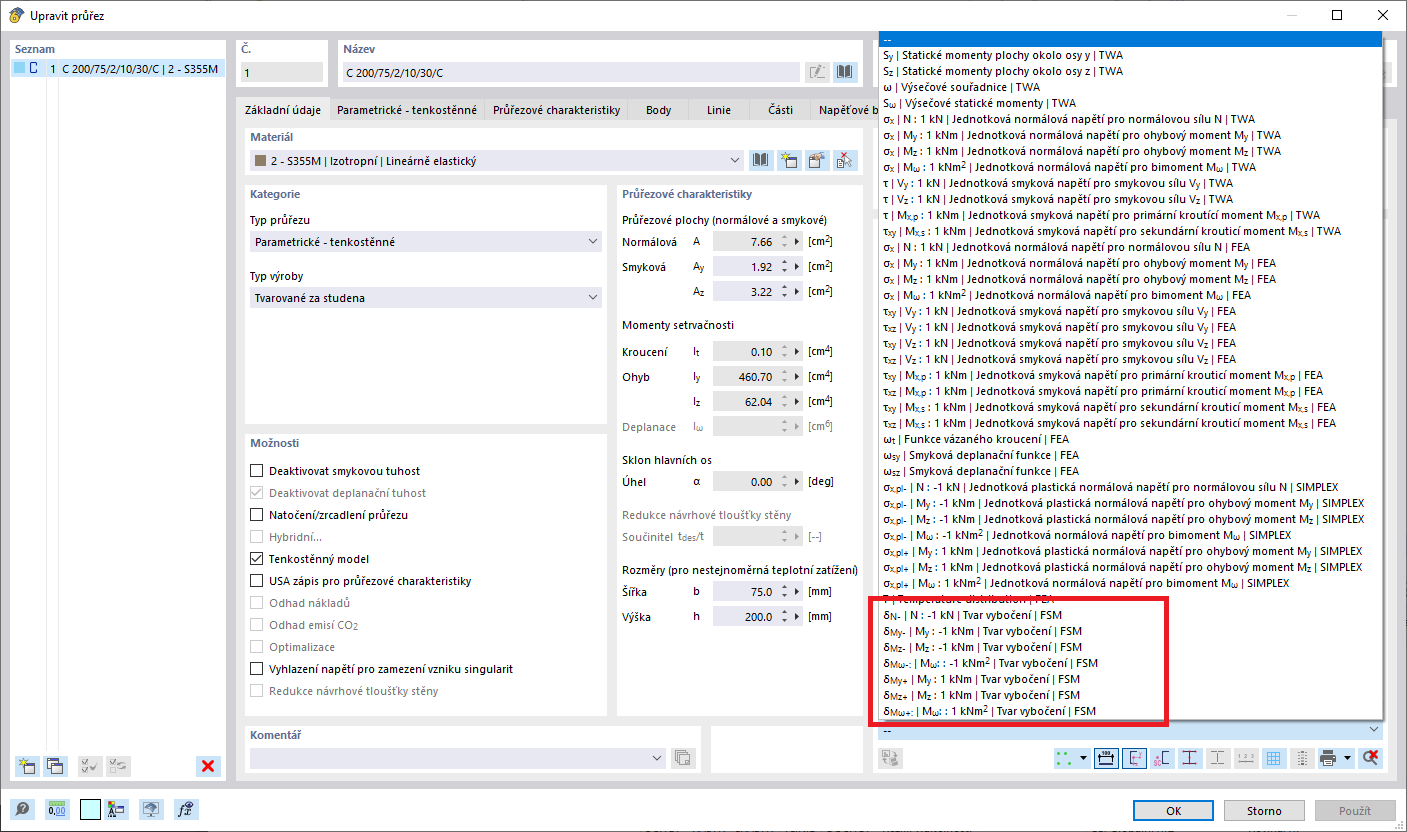Image resolution: width=1407 pixels, height=832 pixels.
Task: Open the cross-section library beside the name field
Action: 846,72
